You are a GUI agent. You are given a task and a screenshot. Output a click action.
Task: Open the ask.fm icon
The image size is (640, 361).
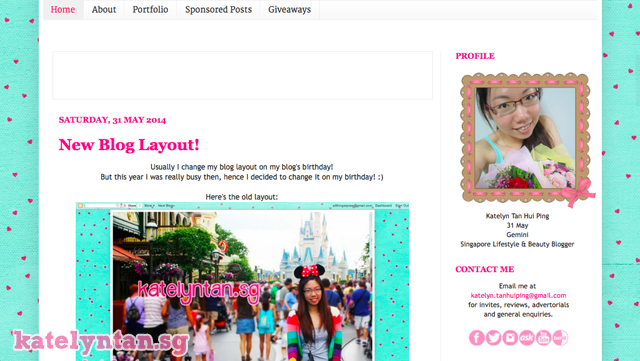click(x=527, y=338)
